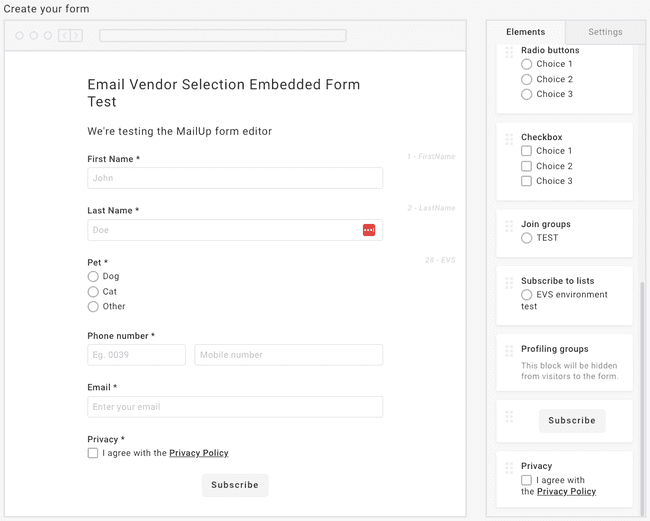Click drag handle of Profiling groups block

click(x=509, y=351)
